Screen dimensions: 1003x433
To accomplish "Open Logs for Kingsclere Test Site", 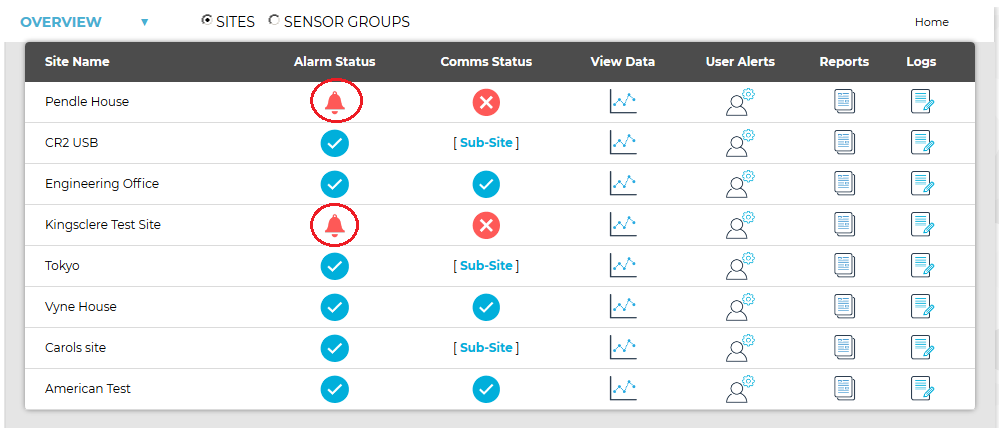I will click(x=922, y=224).
